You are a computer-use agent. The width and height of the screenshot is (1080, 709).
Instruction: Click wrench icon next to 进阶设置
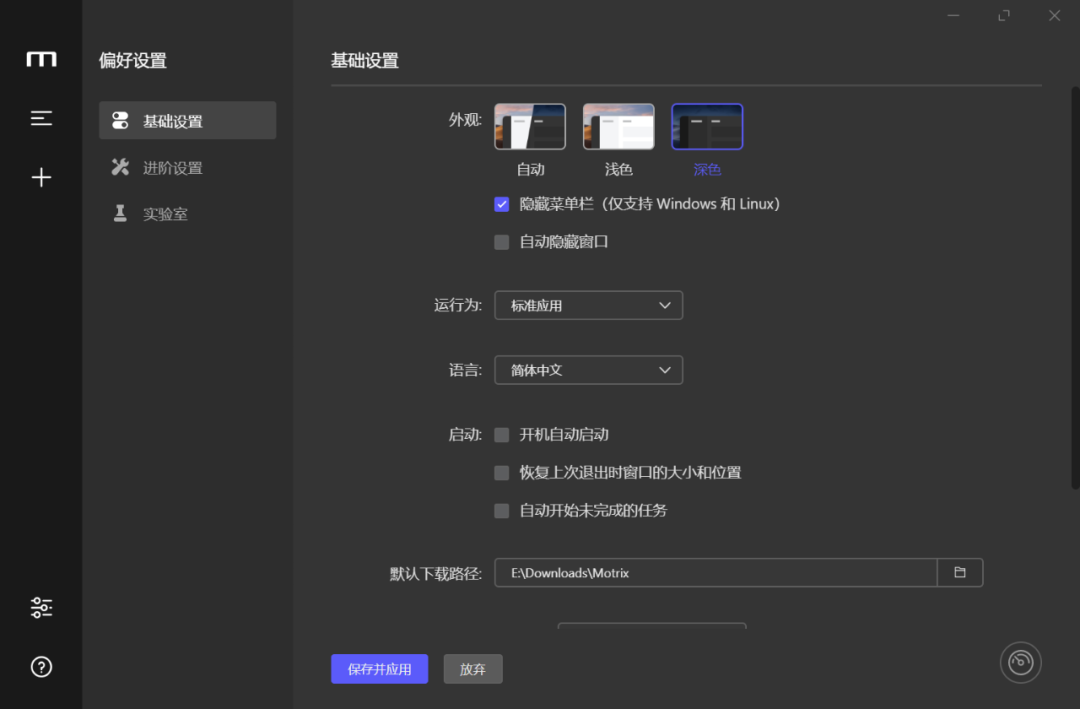click(120, 167)
